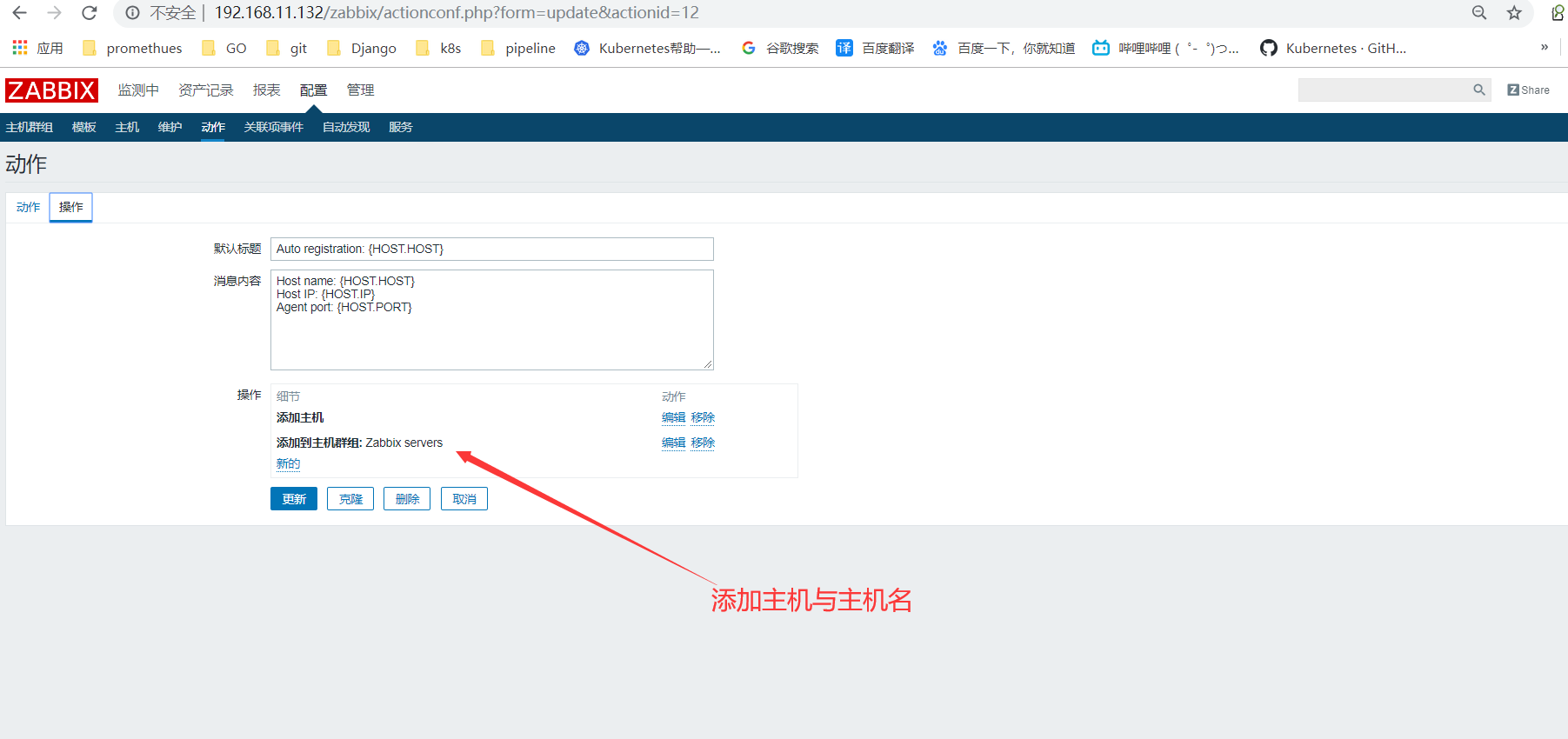
Task: Go to 自动发现 submenu
Action: [x=346, y=127]
